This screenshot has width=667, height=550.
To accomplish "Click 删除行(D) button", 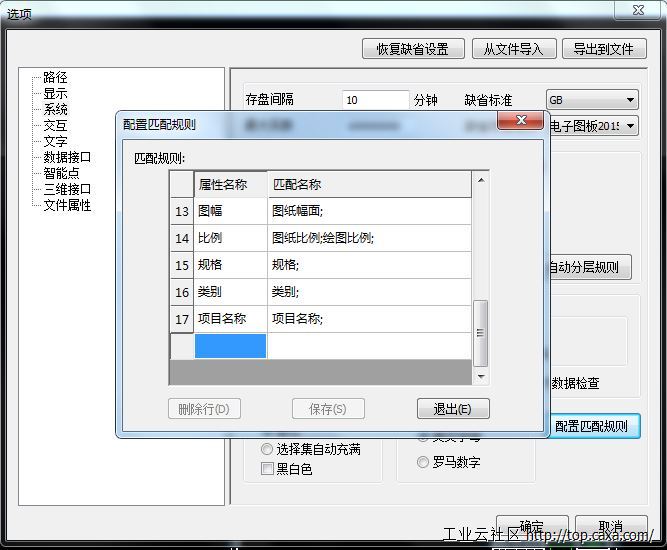I will click(204, 409).
